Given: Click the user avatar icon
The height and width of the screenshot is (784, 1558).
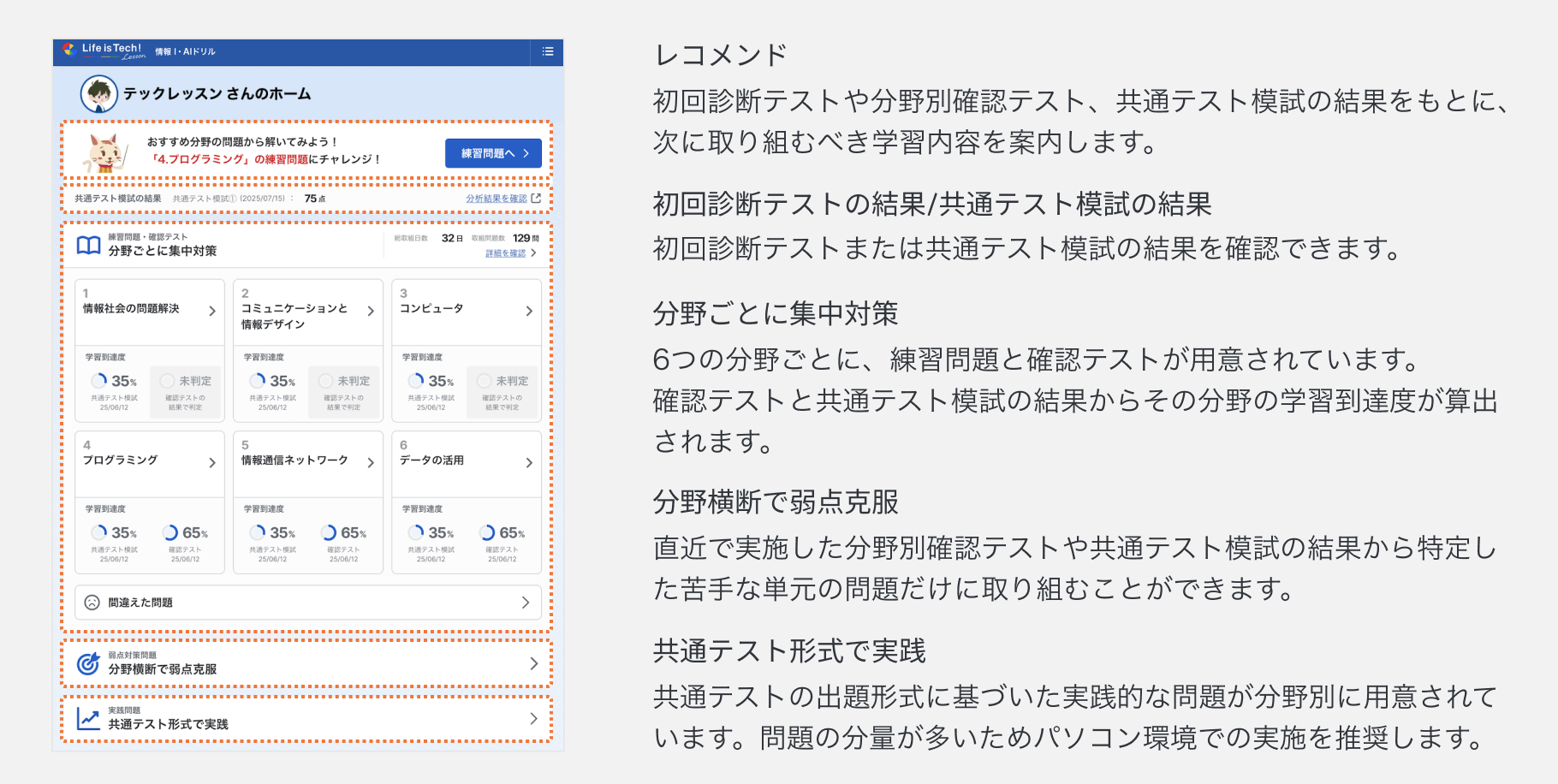Looking at the screenshot, I should [x=99, y=94].
